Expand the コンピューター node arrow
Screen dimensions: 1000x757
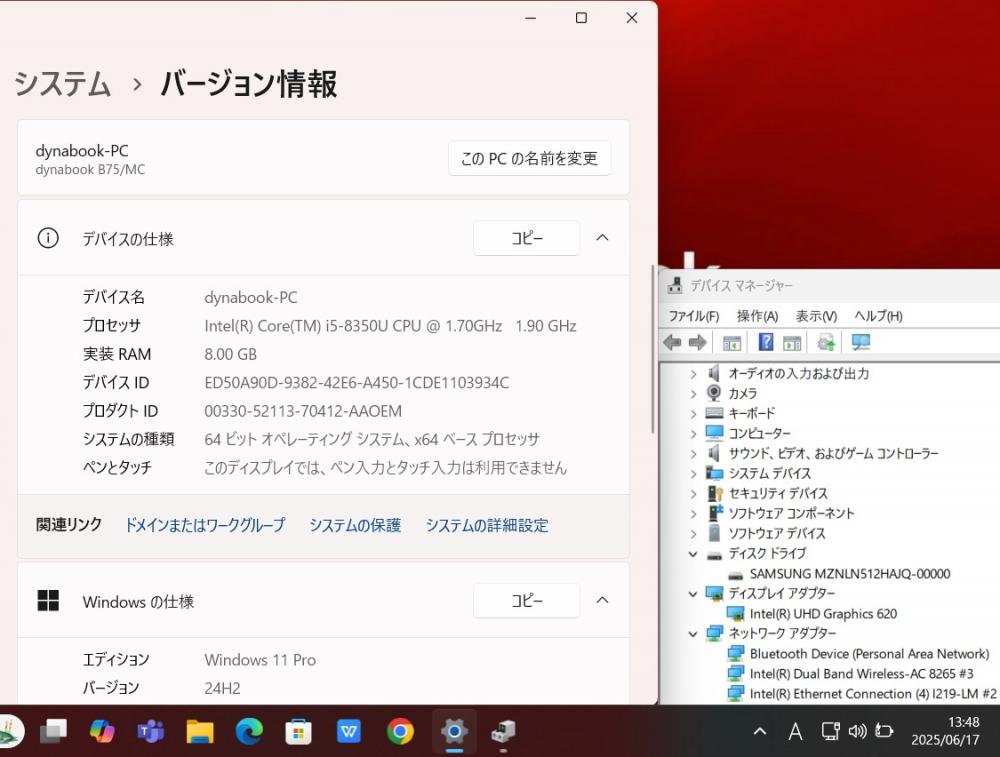[693, 434]
